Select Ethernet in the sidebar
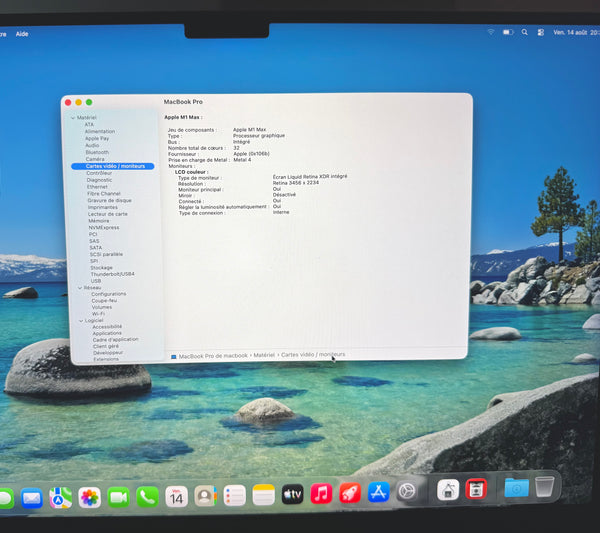Screen dimensions: 600x533 97,187
